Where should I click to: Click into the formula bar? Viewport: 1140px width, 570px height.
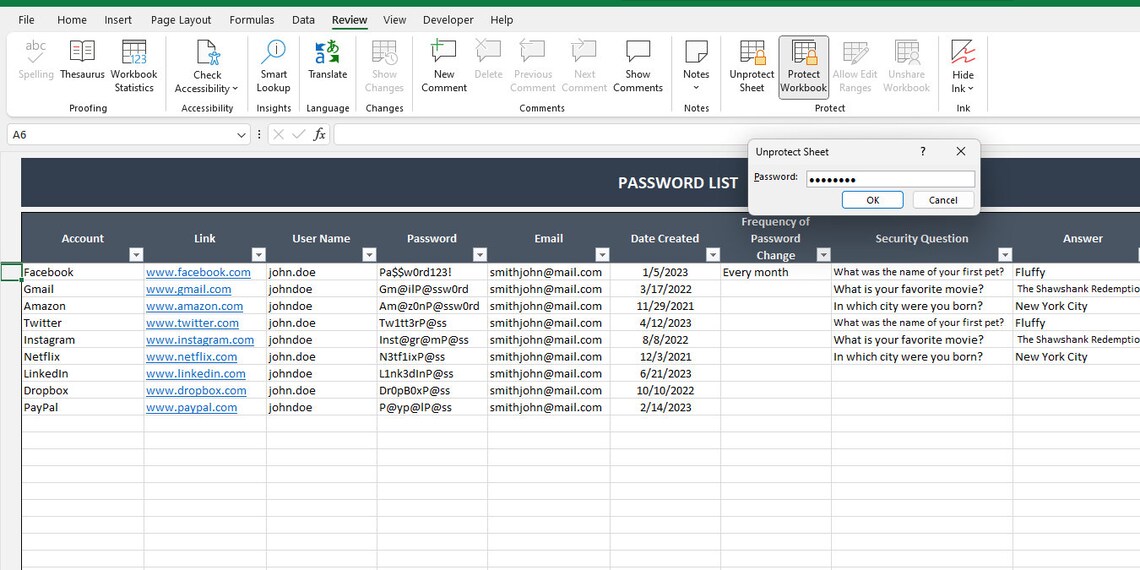[x=736, y=135]
